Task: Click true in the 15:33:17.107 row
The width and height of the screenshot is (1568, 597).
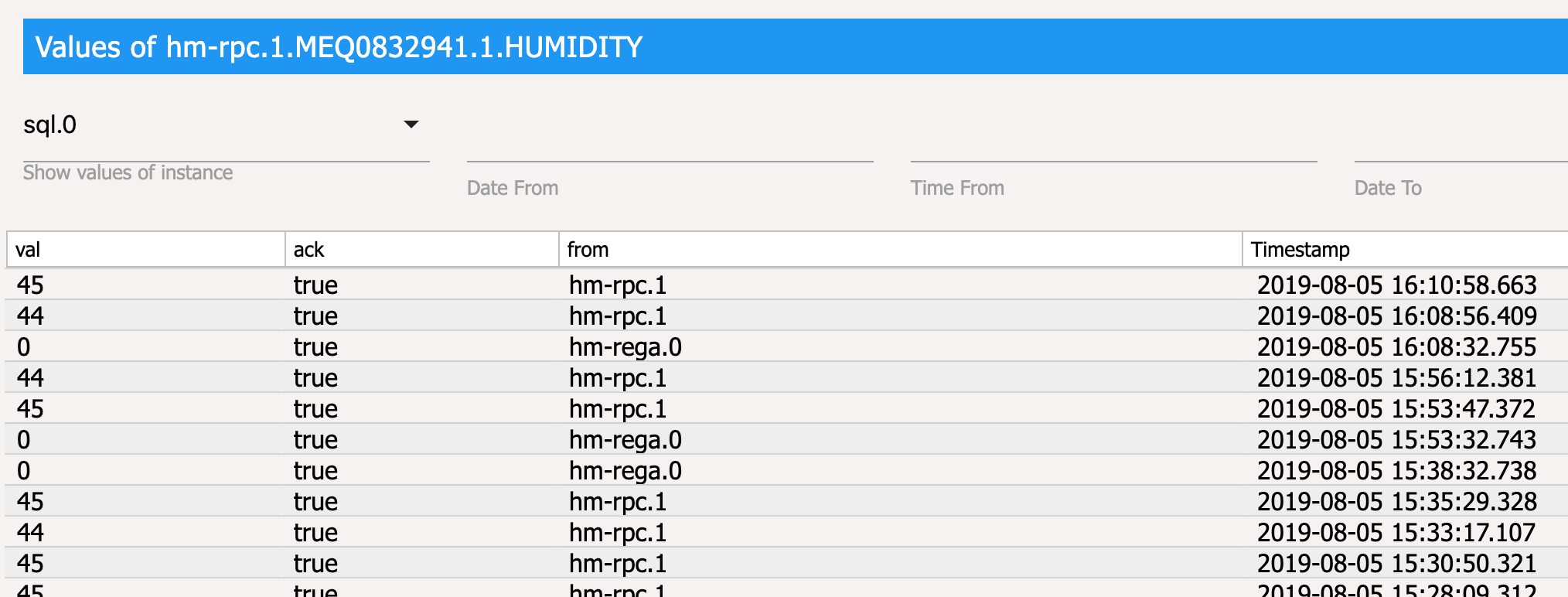Action: [x=315, y=533]
